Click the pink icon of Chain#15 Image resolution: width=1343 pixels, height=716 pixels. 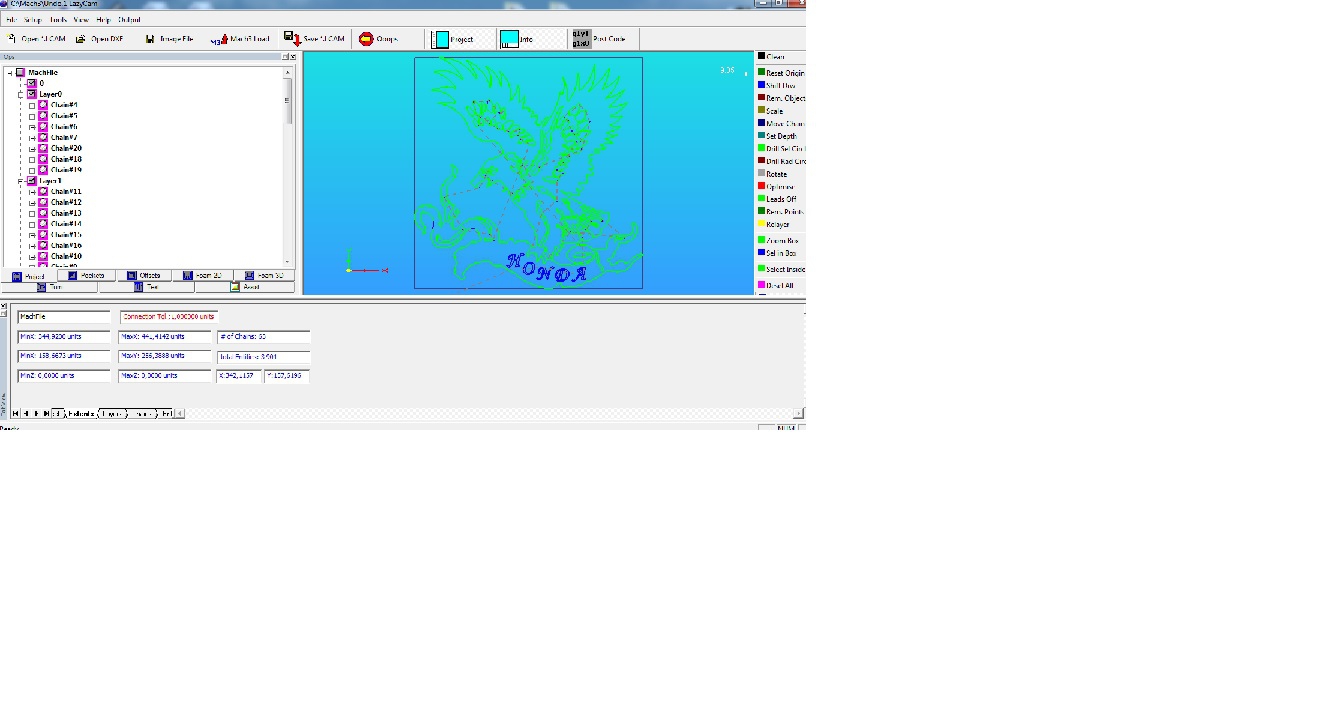click(43, 235)
